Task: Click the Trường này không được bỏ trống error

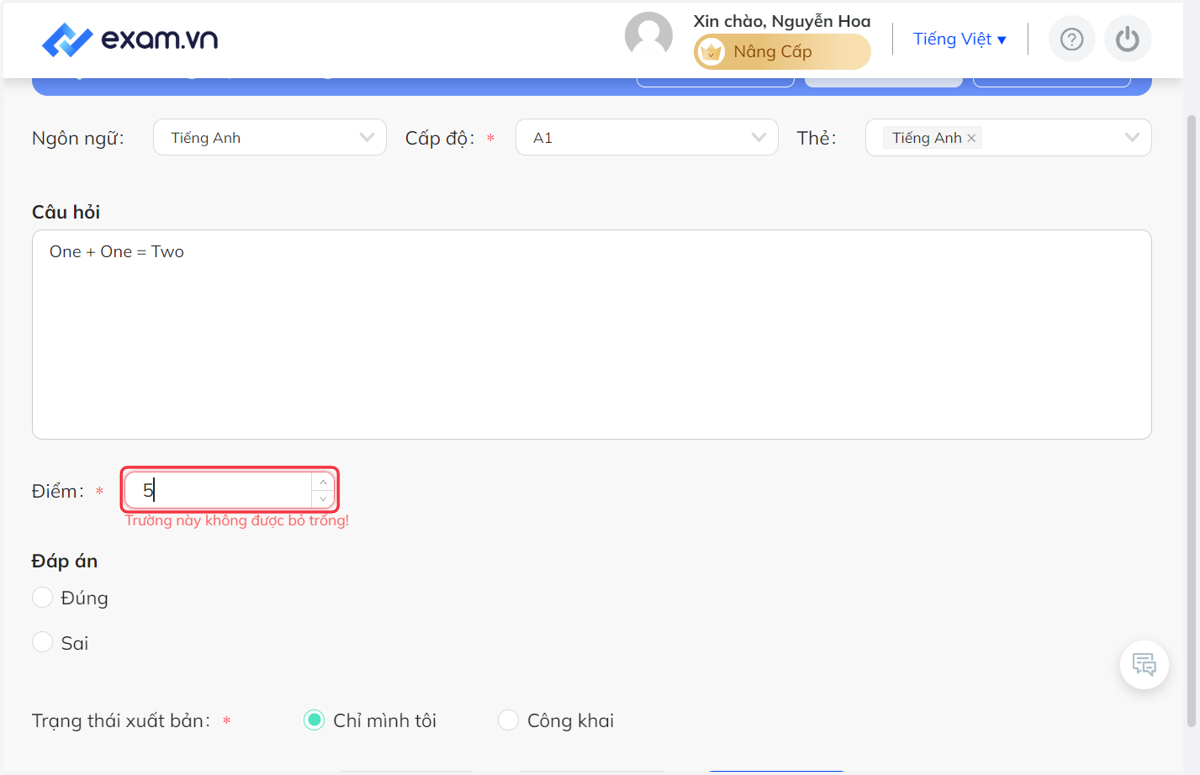Action: tap(237, 521)
